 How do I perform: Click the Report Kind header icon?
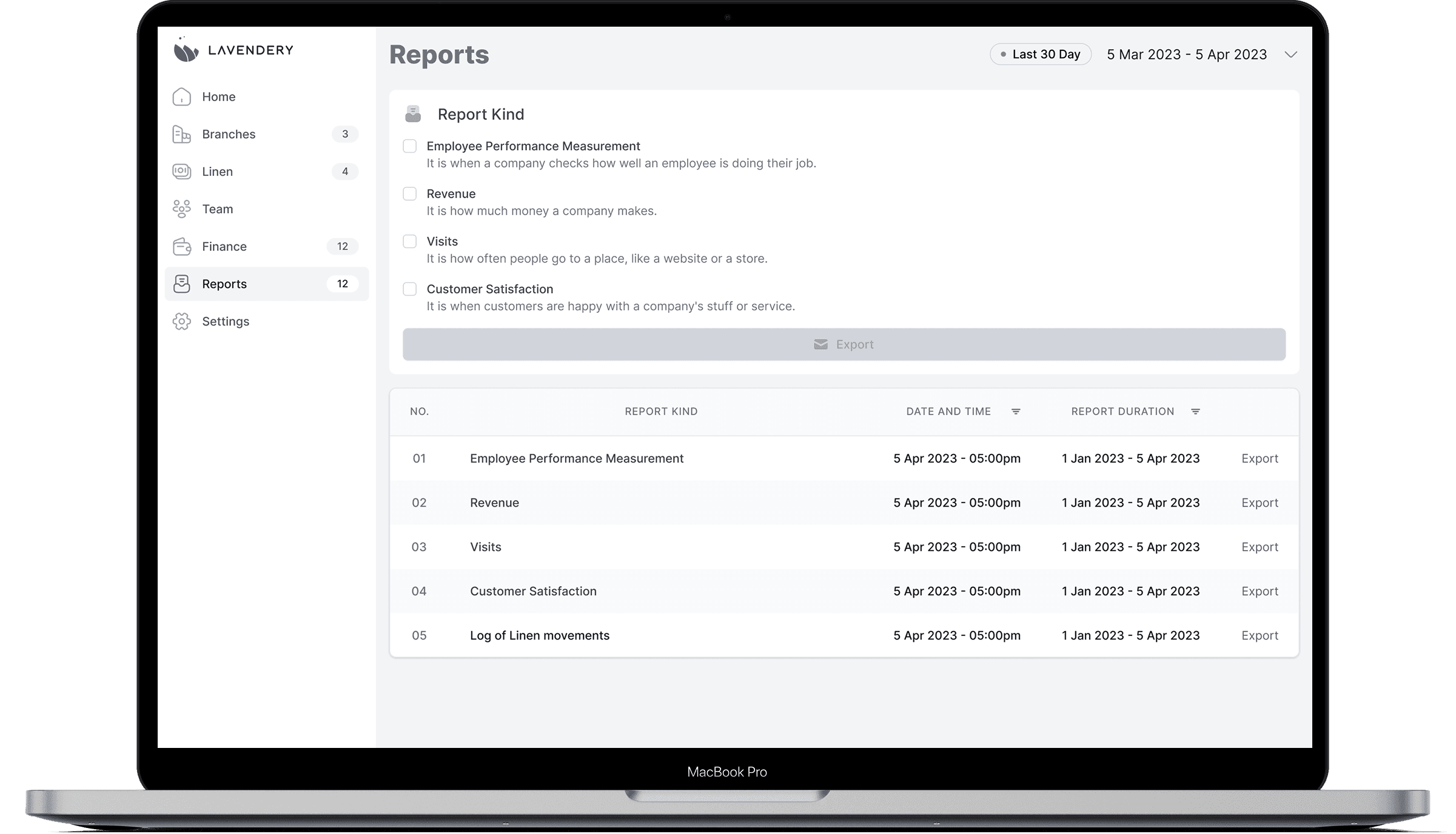click(x=413, y=114)
